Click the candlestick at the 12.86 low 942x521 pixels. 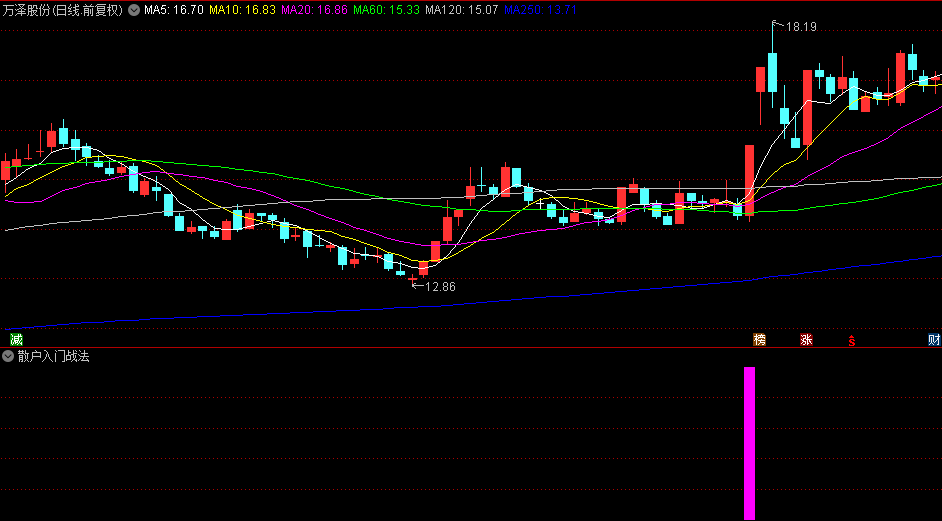coord(412,279)
